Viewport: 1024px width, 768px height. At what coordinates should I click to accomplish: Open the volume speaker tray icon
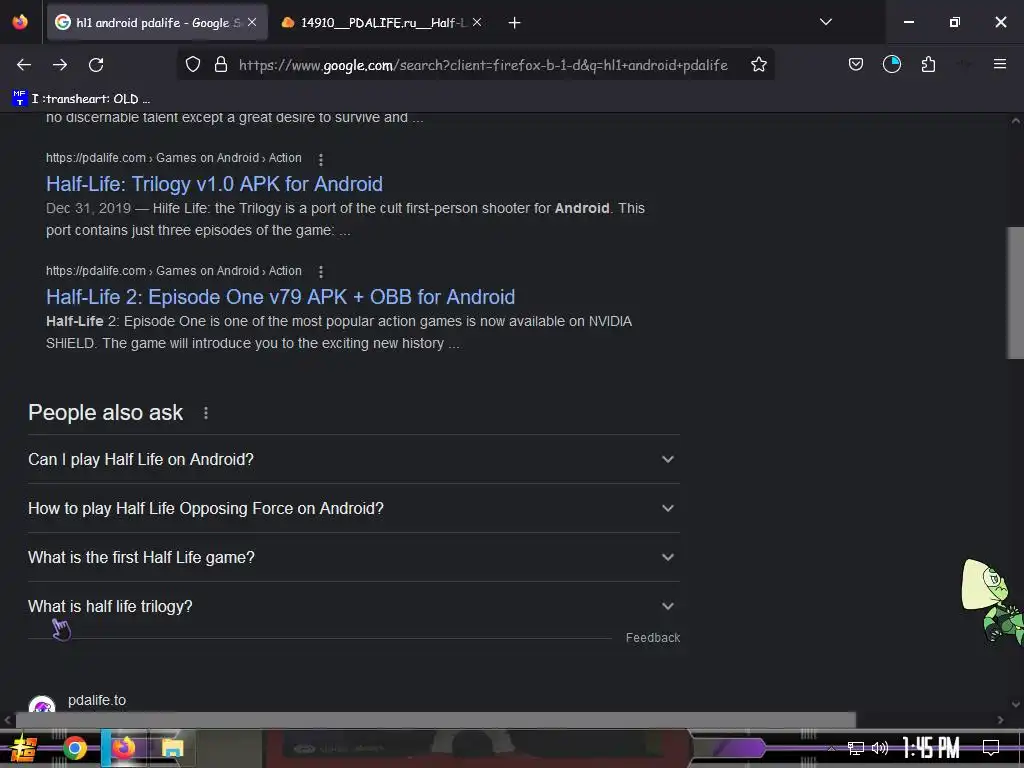[x=880, y=748]
